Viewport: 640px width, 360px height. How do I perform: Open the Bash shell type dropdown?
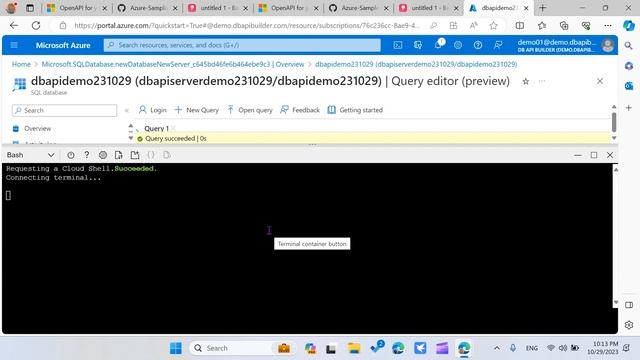coord(31,155)
